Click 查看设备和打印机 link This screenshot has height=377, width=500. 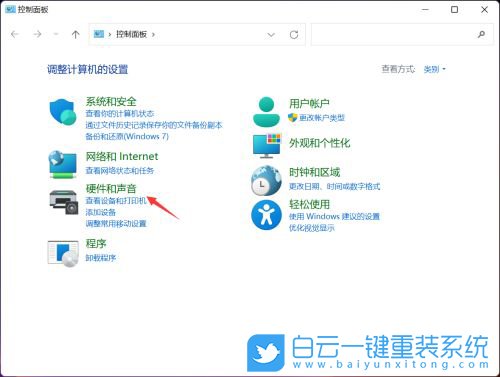click(x=116, y=200)
